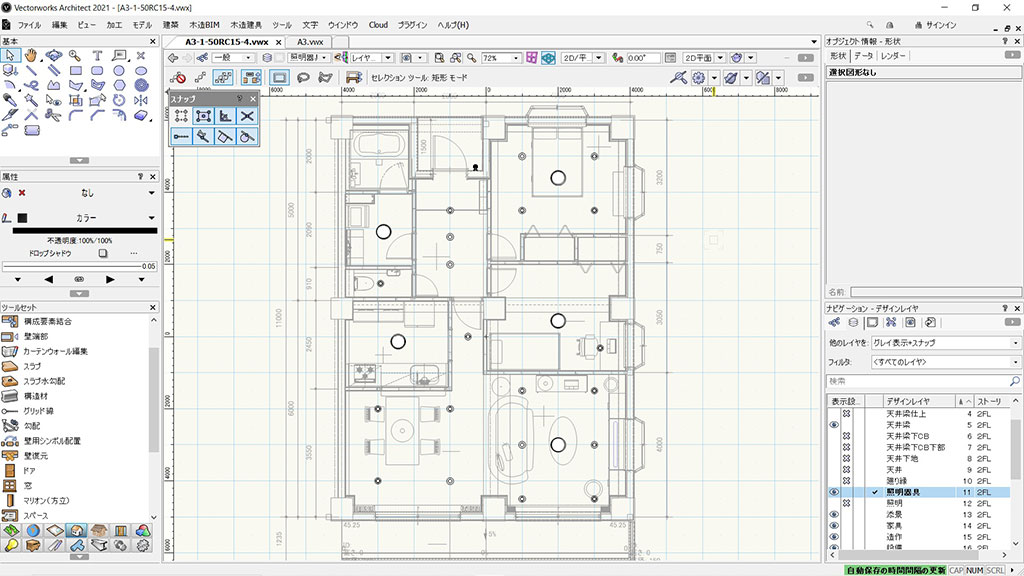The width and height of the screenshot is (1024, 576).
Task: Switch to the A3.vwx document tab
Action: pyautogui.click(x=308, y=42)
